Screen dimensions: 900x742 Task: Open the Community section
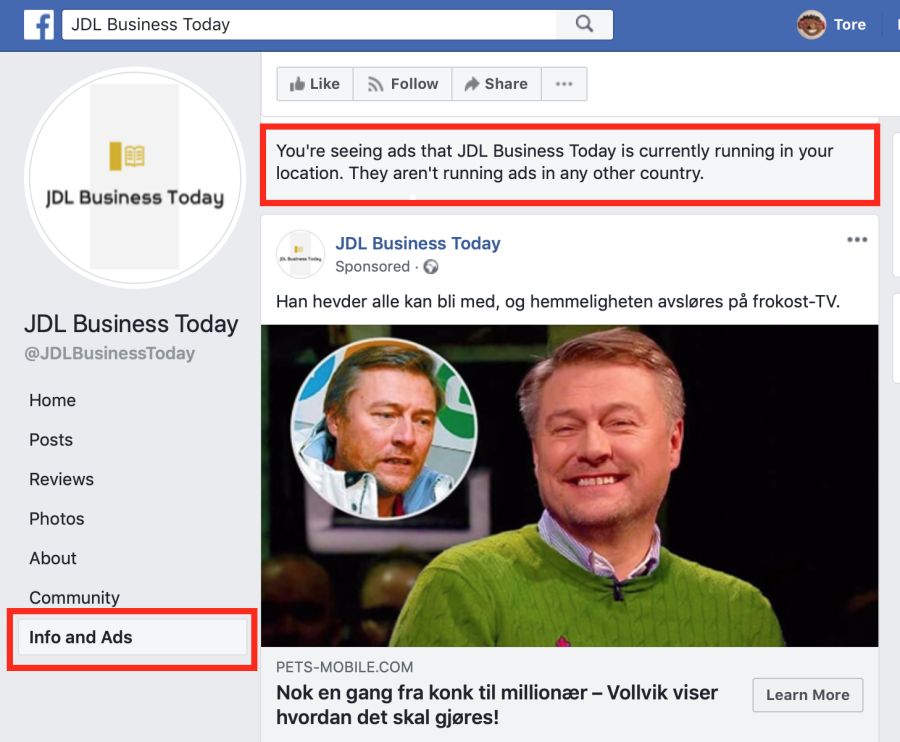tap(75, 597)
